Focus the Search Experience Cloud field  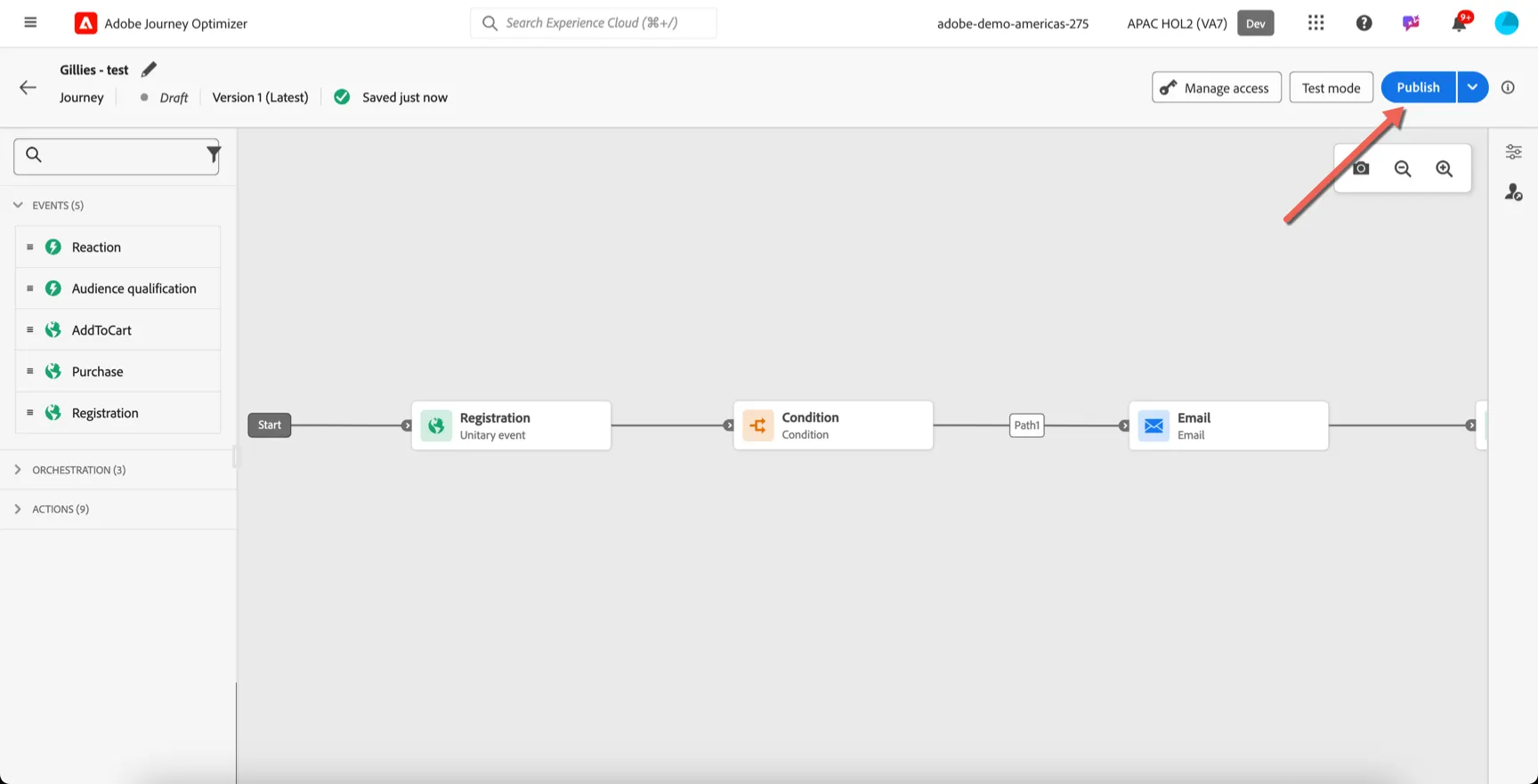pyautogui.click(x=594, y=23)
